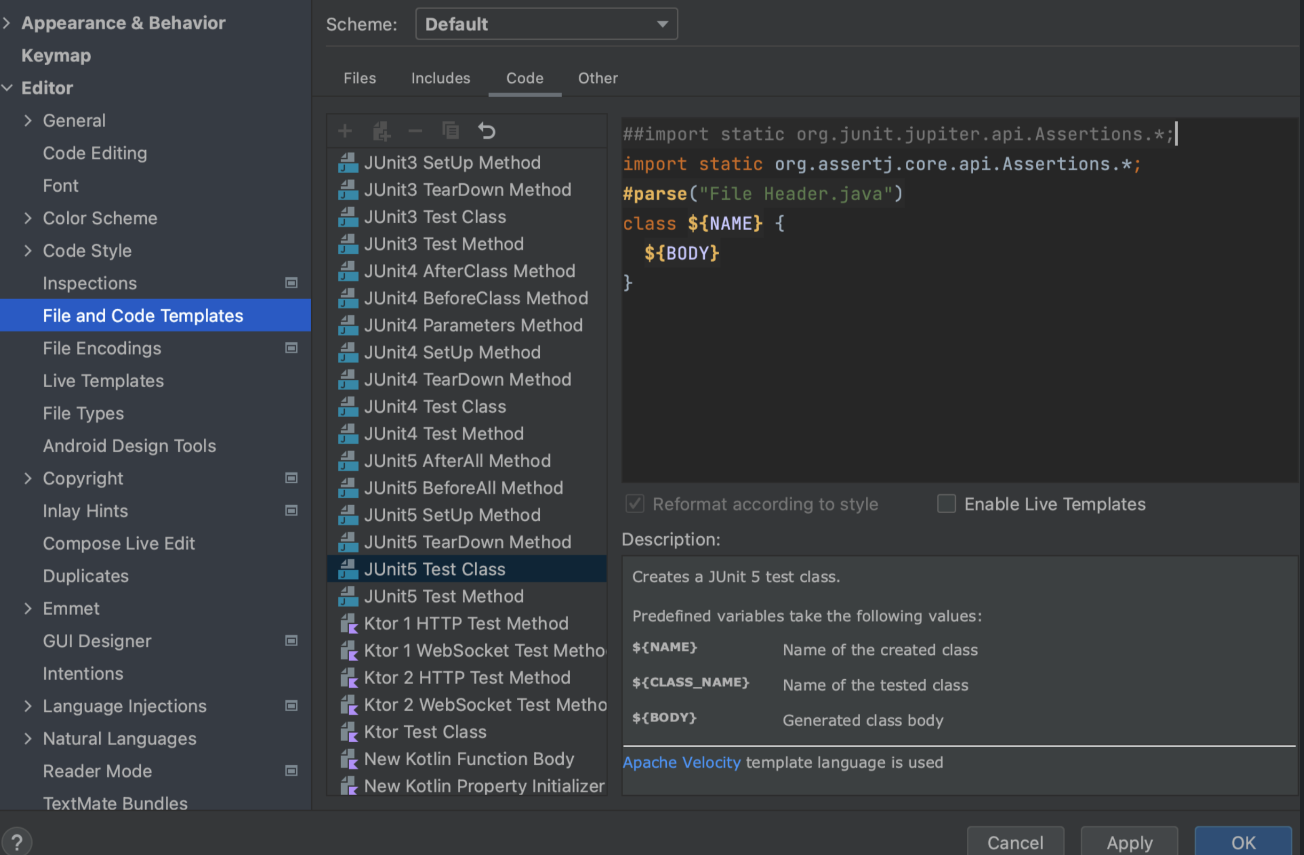Click the icon beside Ktor 2 HTTP Test Method
The height and width of the screenshot is (855, 1304).
point(348,678)
